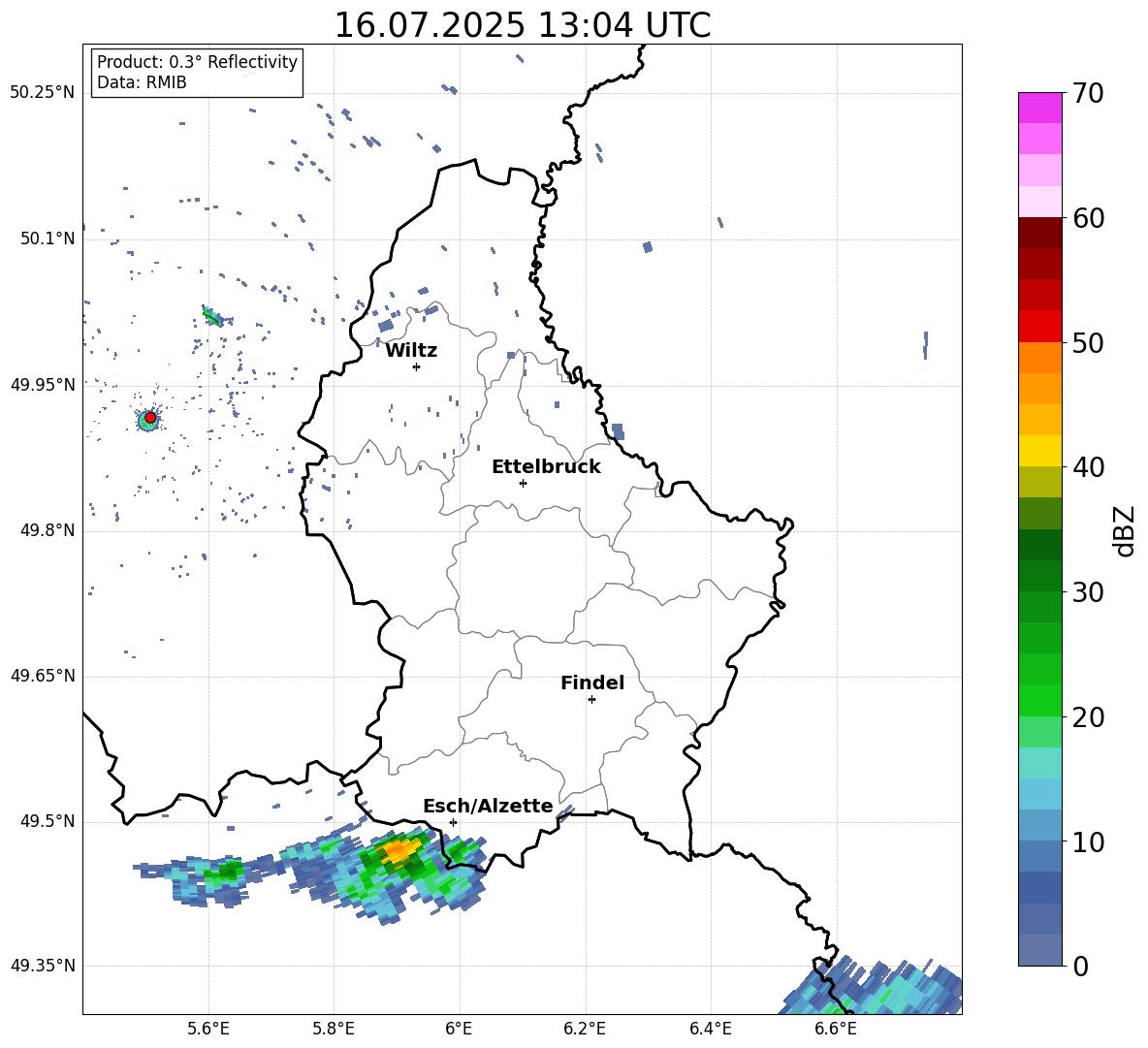The image size is (1148, 1048).
Task: Click the Wiltz cross marker
Action: coord(416,366)
